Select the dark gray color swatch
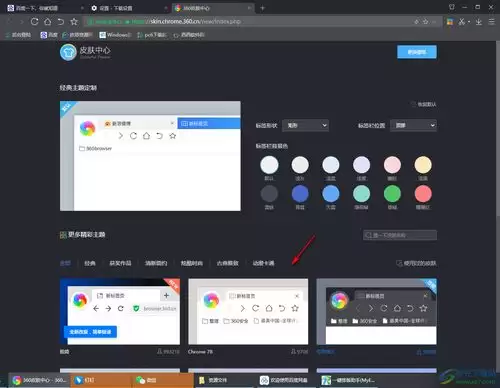 269,194
